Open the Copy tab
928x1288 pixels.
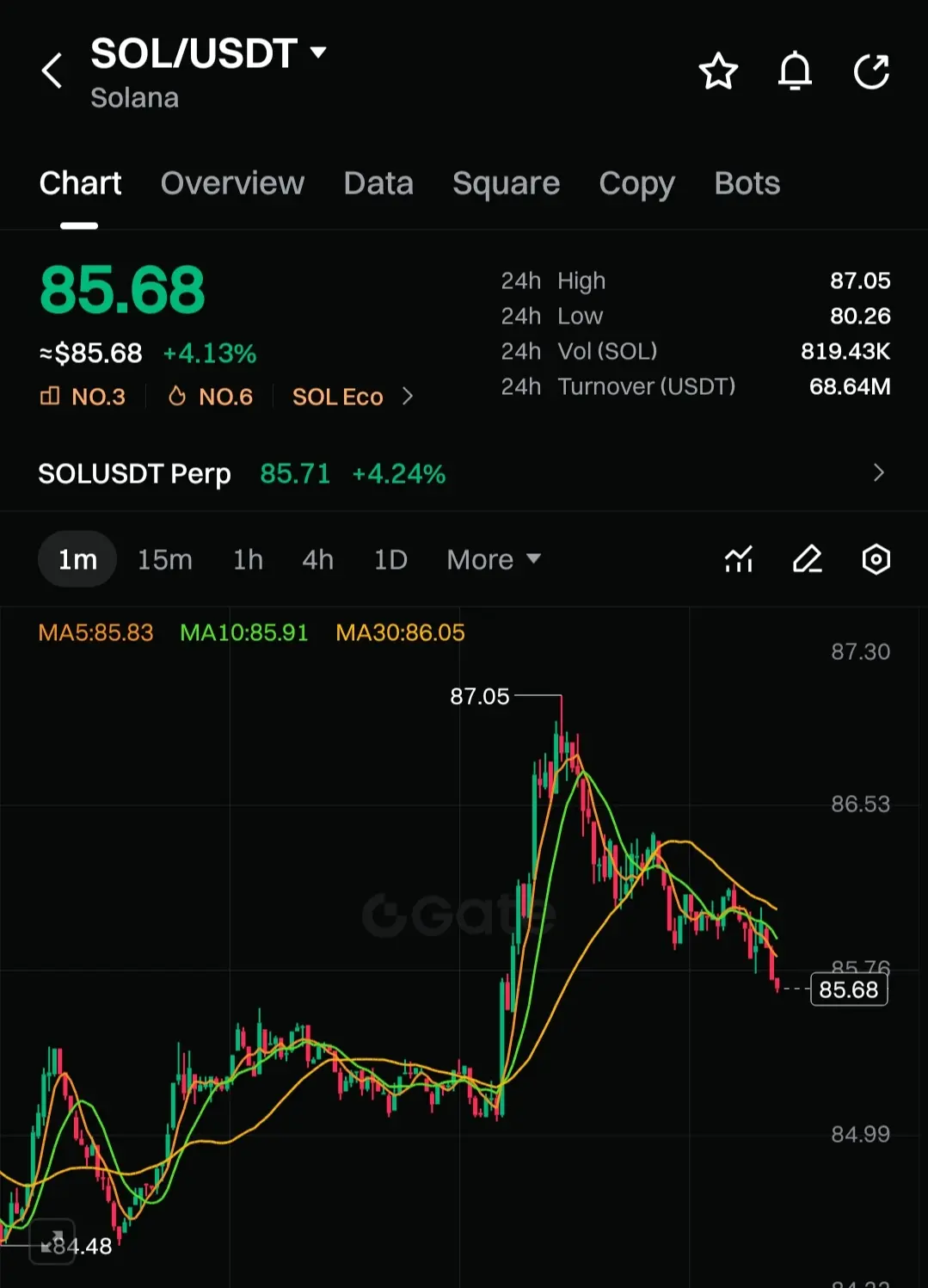tap(636, 183)
